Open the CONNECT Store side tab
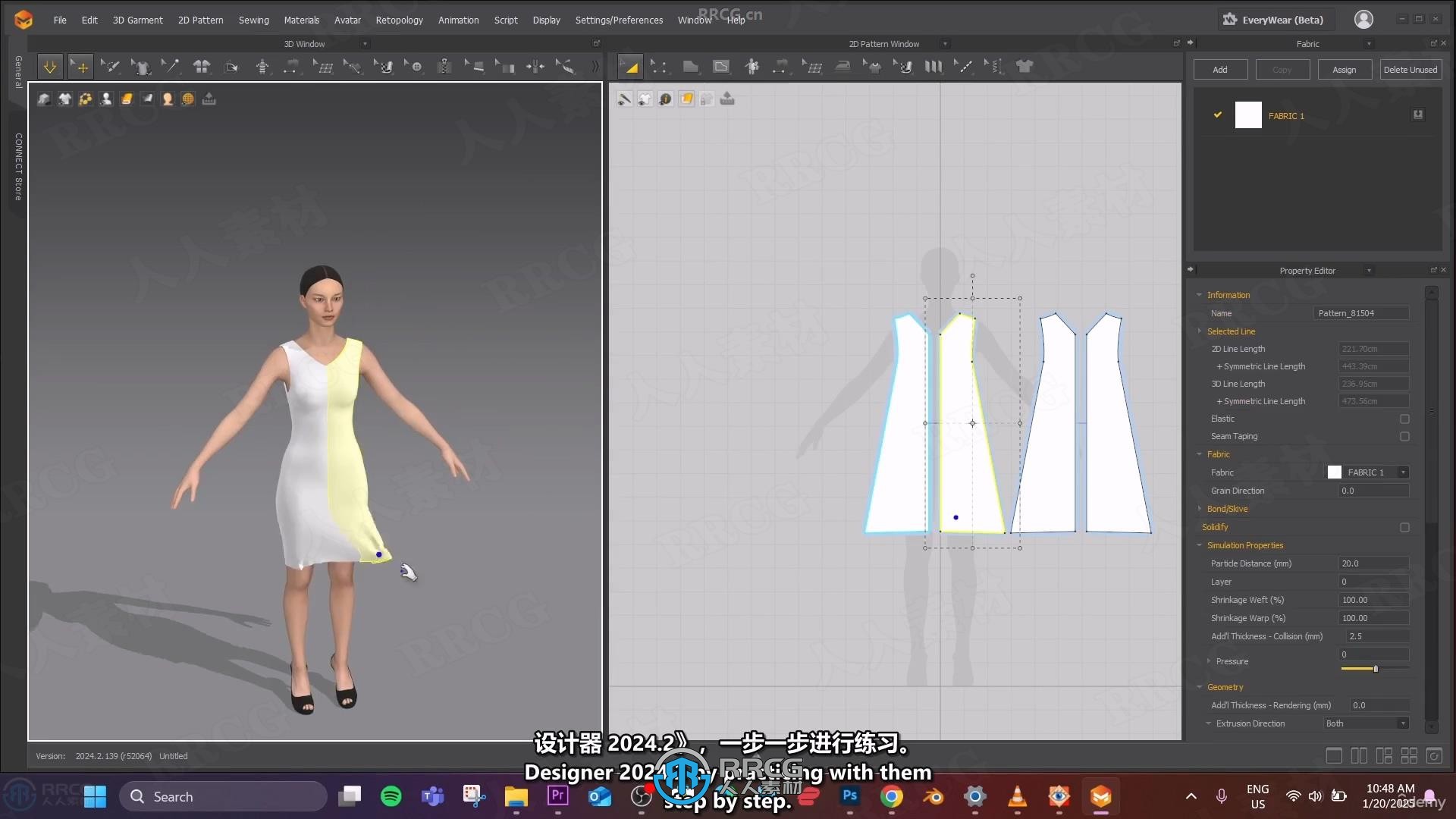 click(18, 167)
